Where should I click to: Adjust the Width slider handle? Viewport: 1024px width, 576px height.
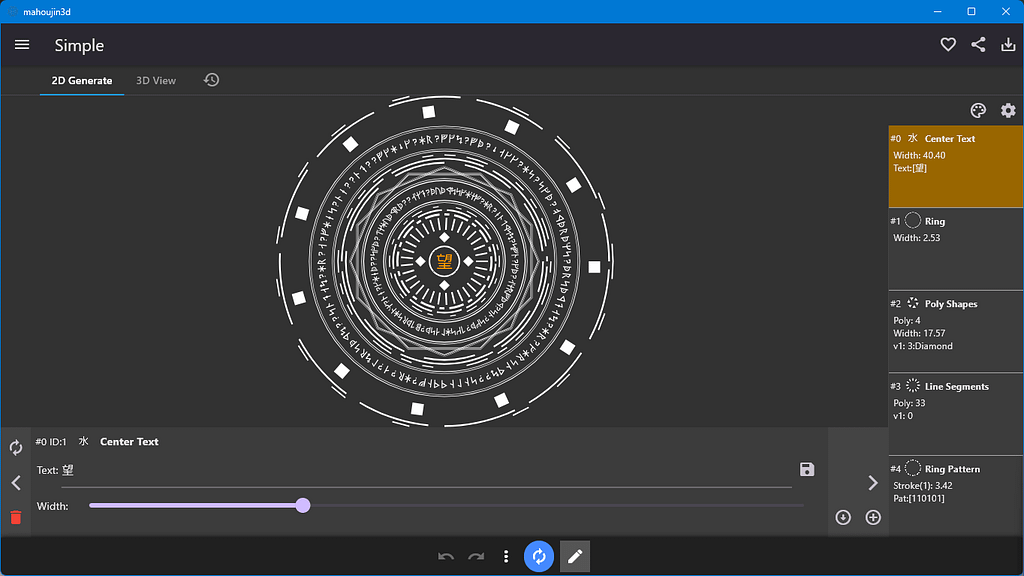[303, 506]
